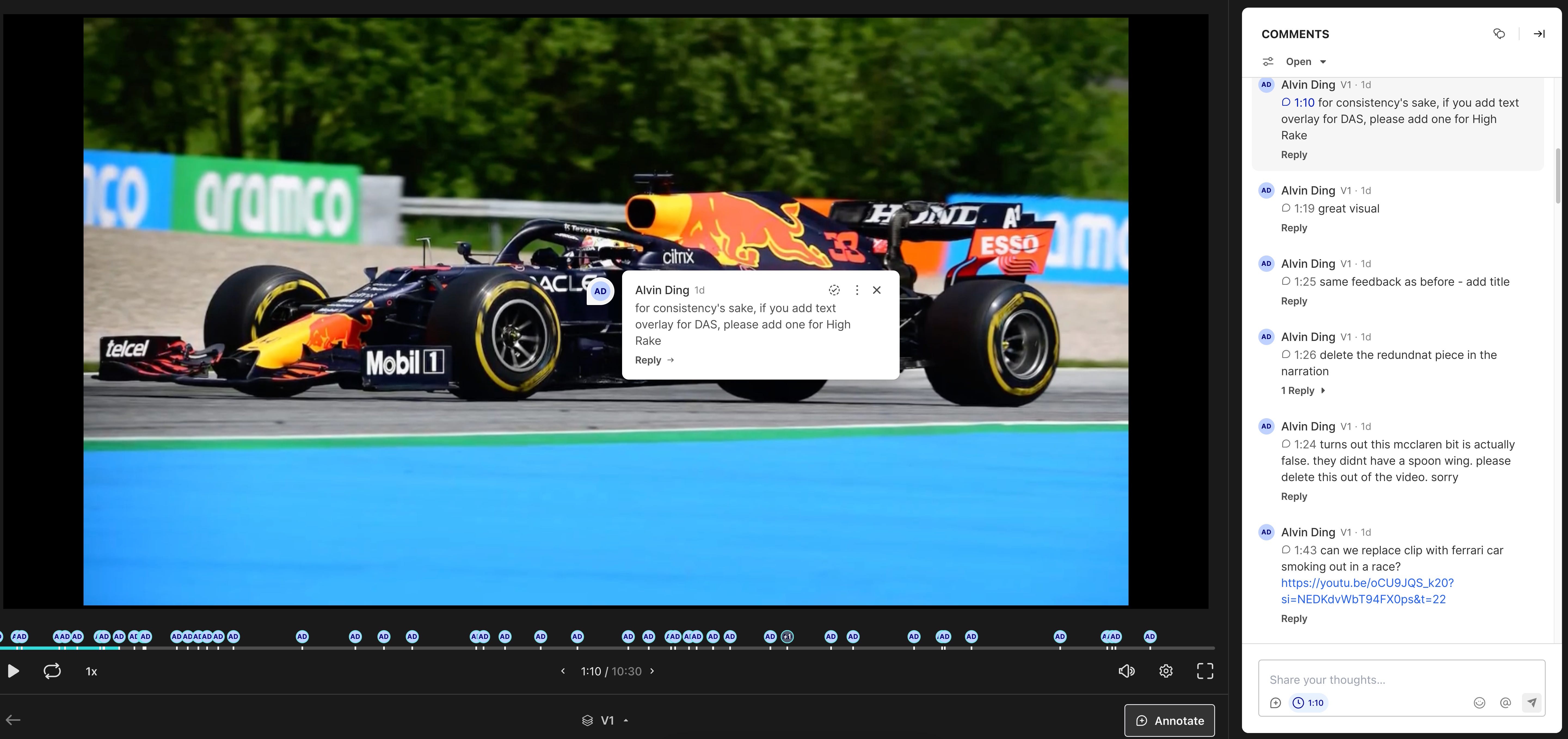The width and height of the screenshot is (1568, 739).
Task: Reply to the 1:25 add title comment
Action: pos(1293,301)
